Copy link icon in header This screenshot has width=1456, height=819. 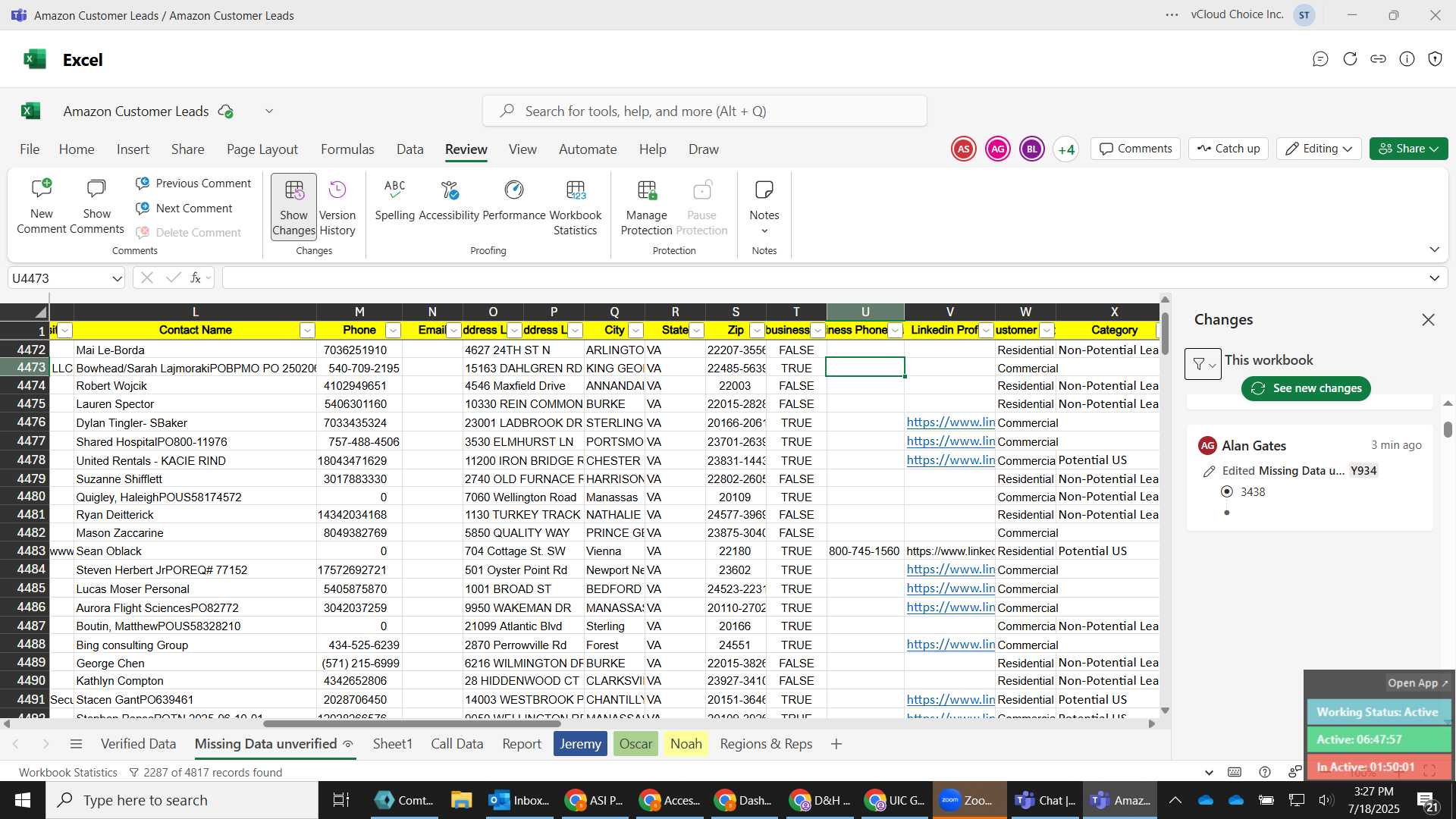click(x=1378, y=59)
